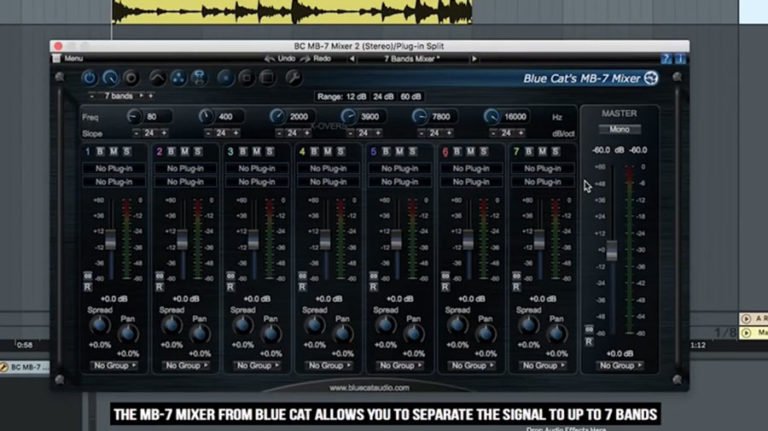The image size is (768, 431).
Task: Click the wrench settings icon
Action: pyautogui.click(x=293, y=77)
